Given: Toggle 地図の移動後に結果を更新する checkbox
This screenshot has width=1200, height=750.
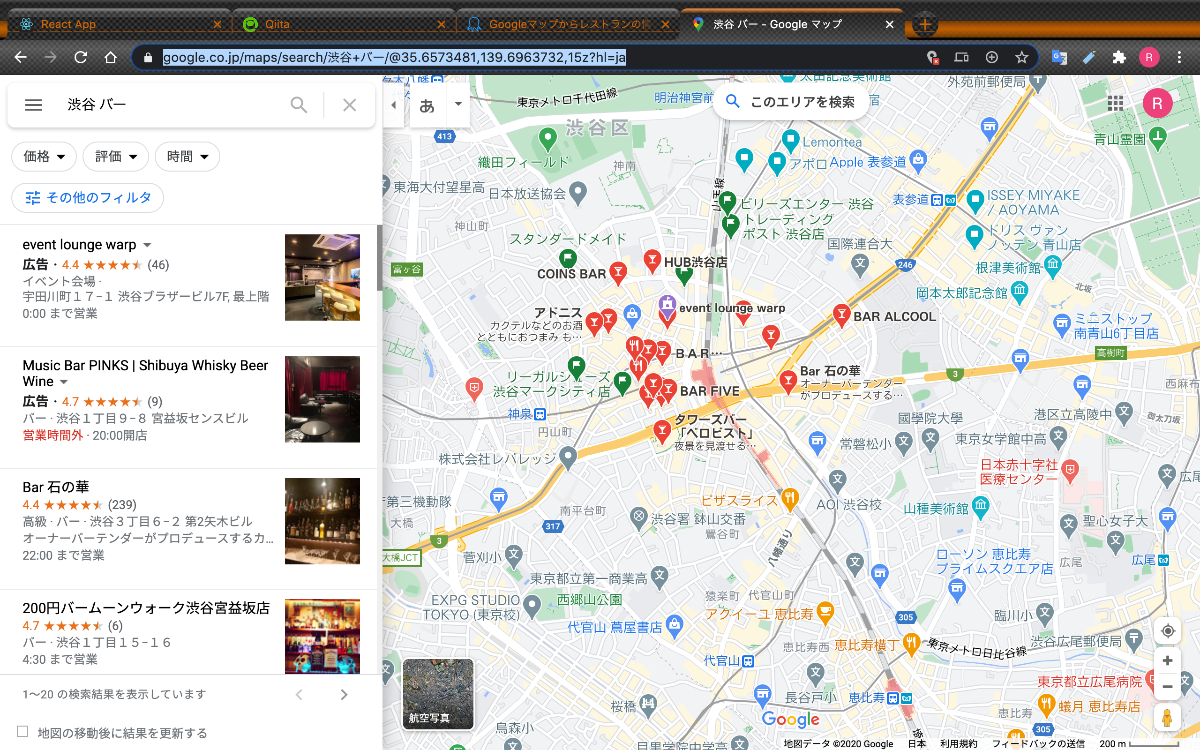Looking at the screenshot, I should coord(23,732).
